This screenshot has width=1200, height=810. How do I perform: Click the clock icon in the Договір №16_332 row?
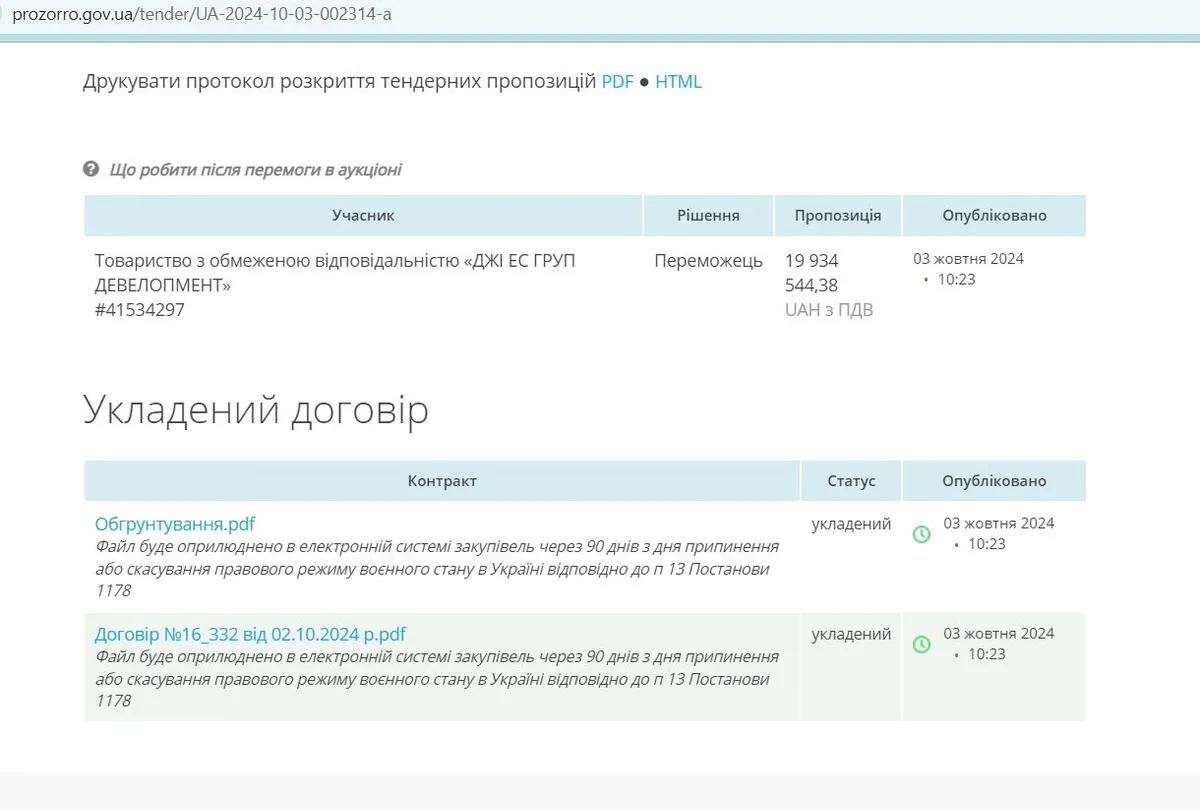click(922, 644)
